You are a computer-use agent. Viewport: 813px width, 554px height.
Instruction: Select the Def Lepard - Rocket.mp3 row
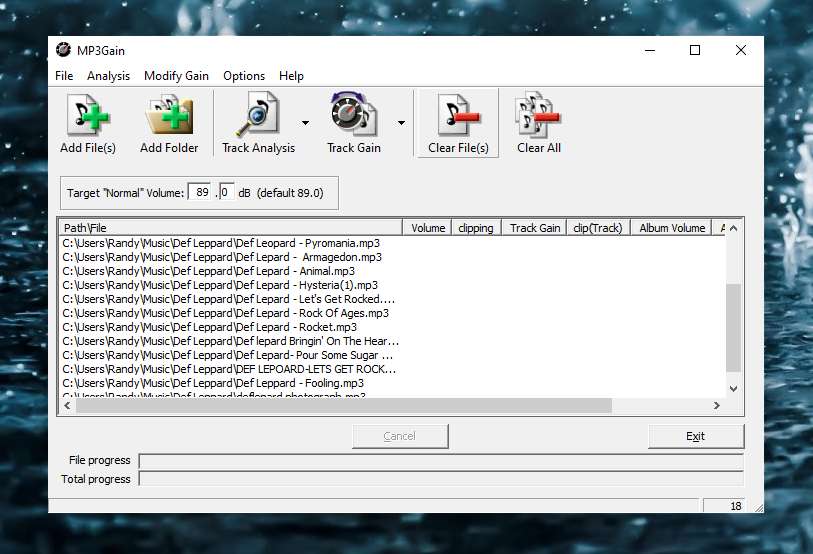210,327
